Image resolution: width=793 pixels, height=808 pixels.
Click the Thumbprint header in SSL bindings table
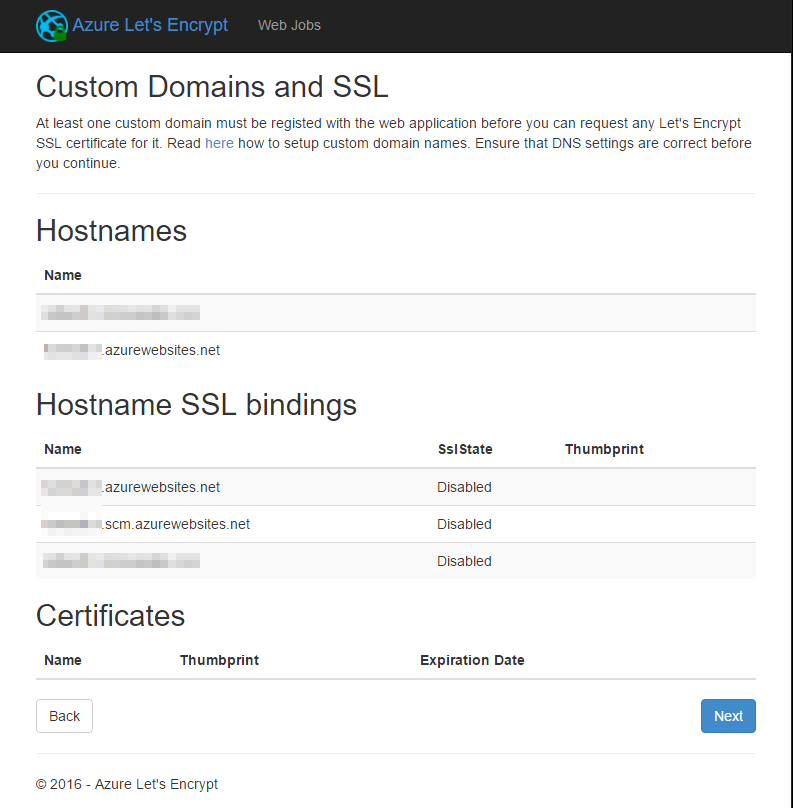click(x=604, y=449)
